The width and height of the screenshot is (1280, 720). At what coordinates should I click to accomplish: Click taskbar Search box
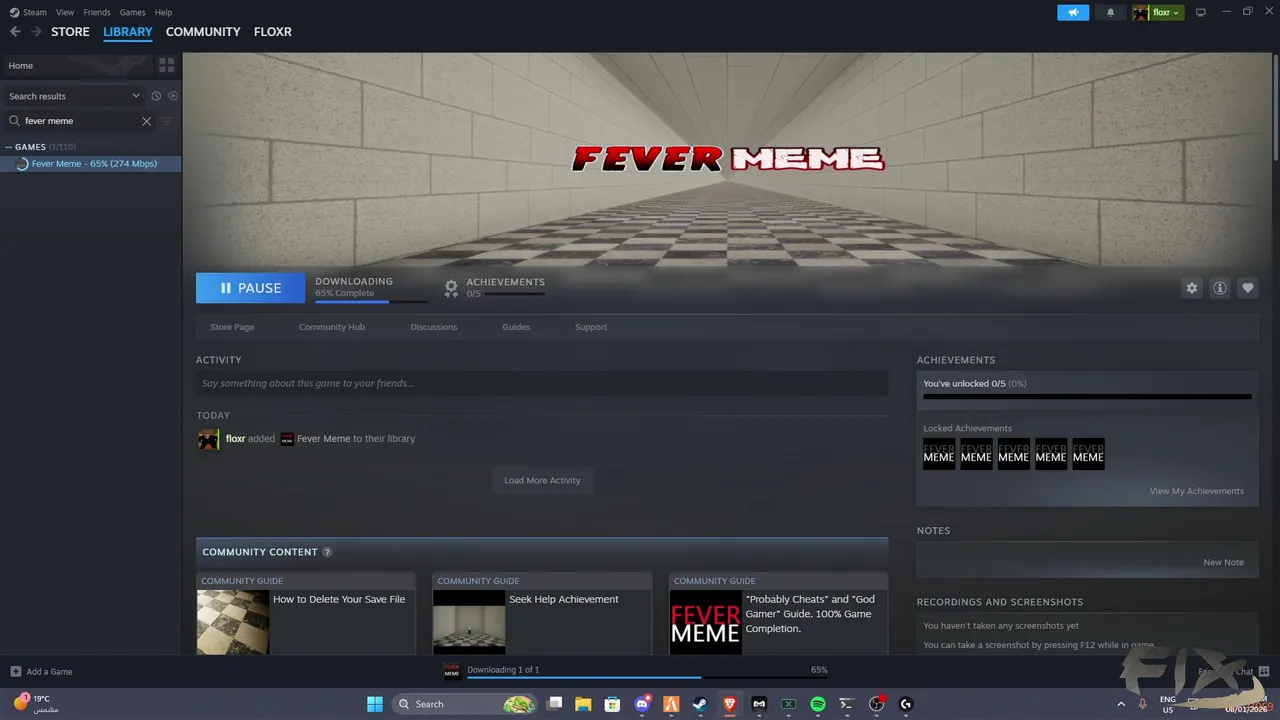point(464,704)
